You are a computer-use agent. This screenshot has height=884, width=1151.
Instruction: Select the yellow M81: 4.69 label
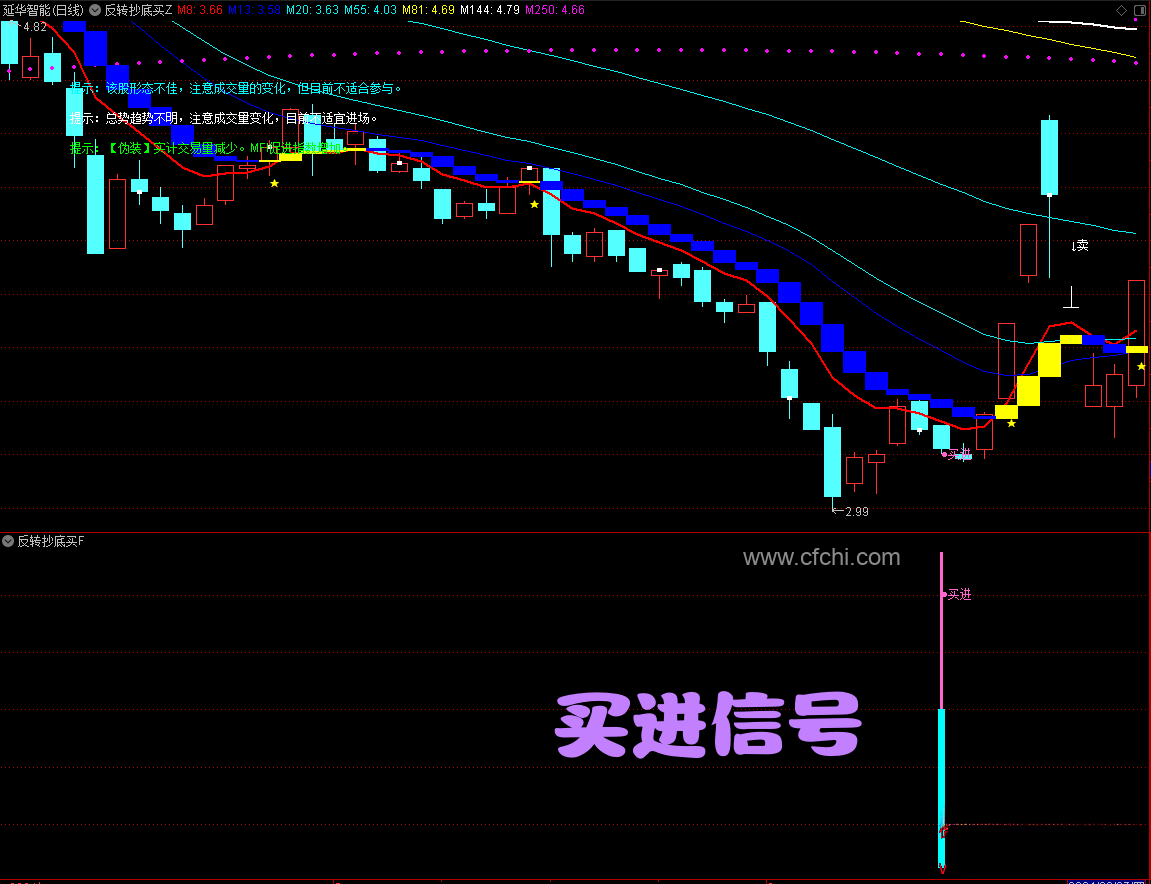pos(428,10)
